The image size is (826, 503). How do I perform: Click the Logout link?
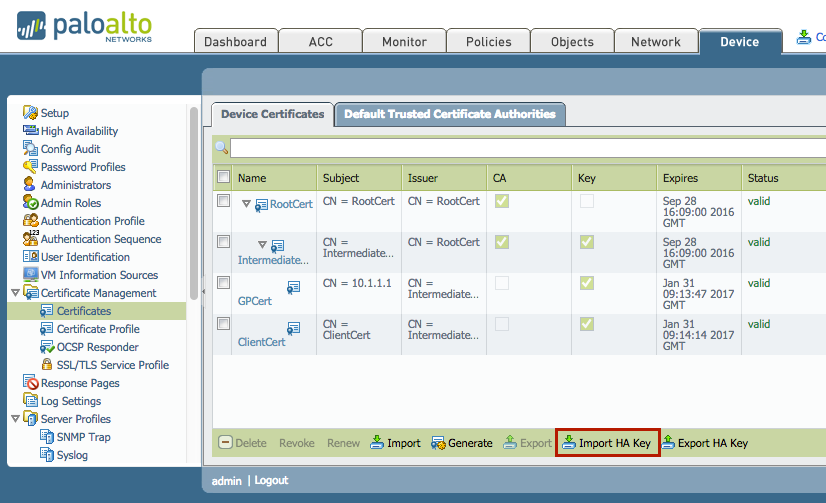tap(271, 480)
